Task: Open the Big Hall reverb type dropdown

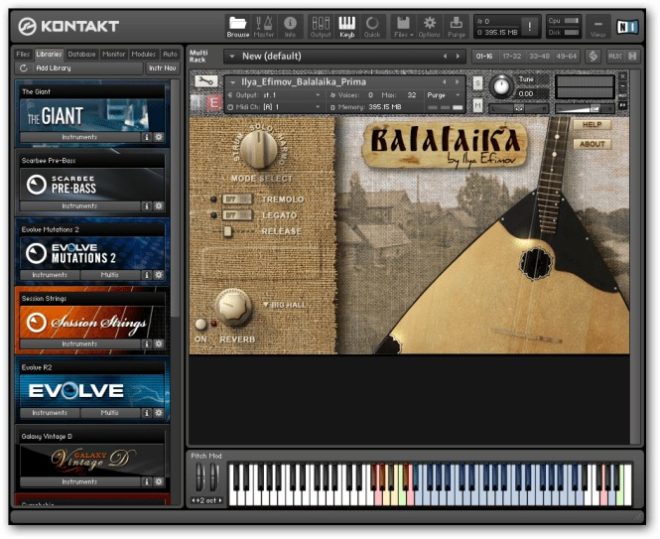Action: [x=285, y=305]
